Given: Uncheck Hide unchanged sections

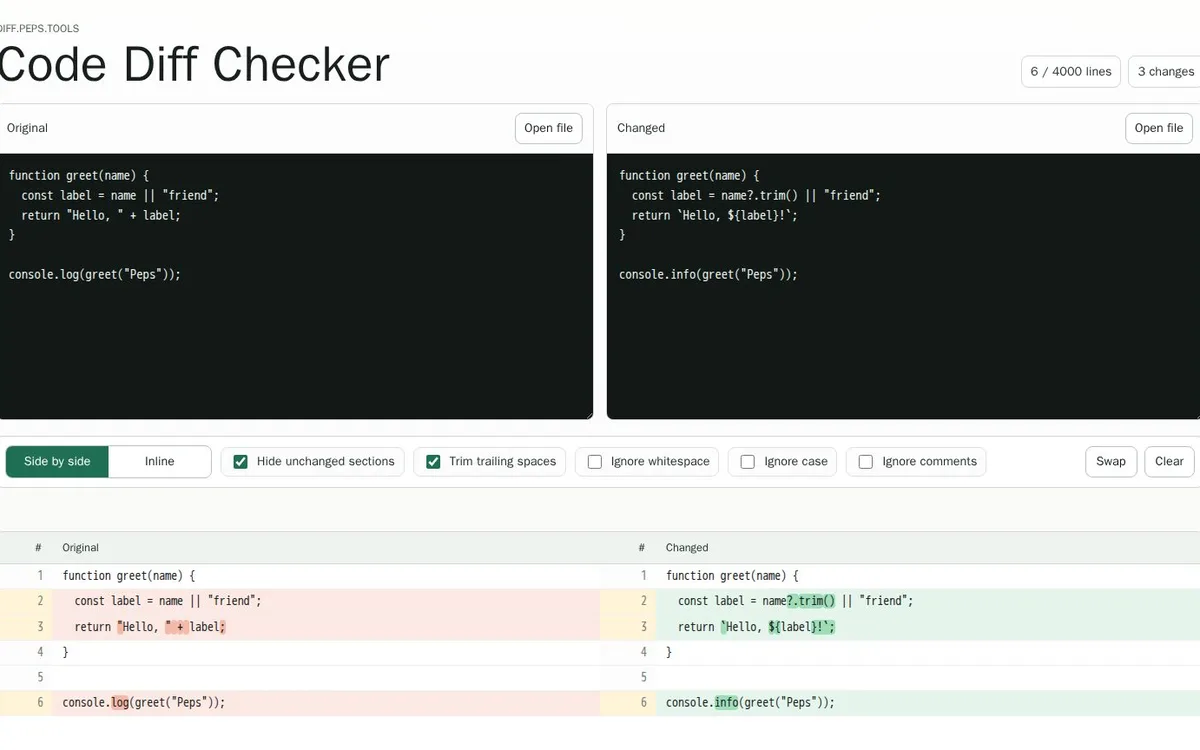Looking at the screenshot, I should [240, 462].
